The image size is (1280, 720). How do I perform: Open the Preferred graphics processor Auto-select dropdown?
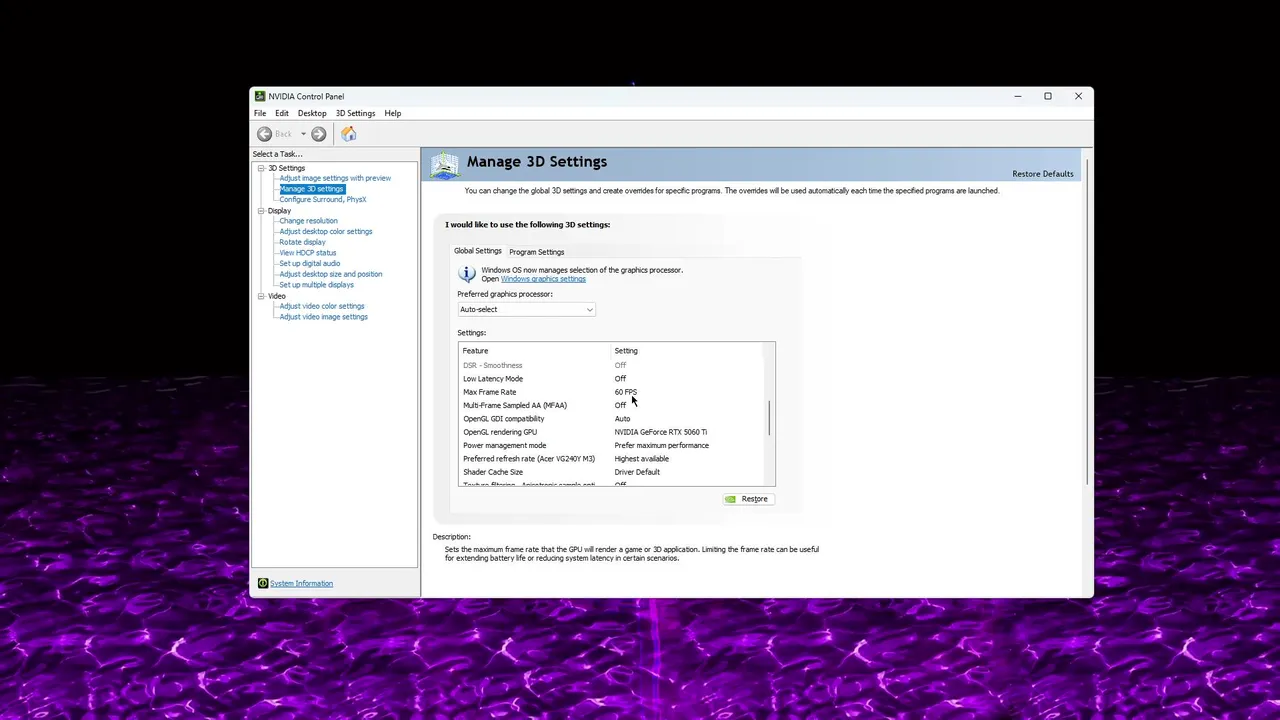[526, 309]
